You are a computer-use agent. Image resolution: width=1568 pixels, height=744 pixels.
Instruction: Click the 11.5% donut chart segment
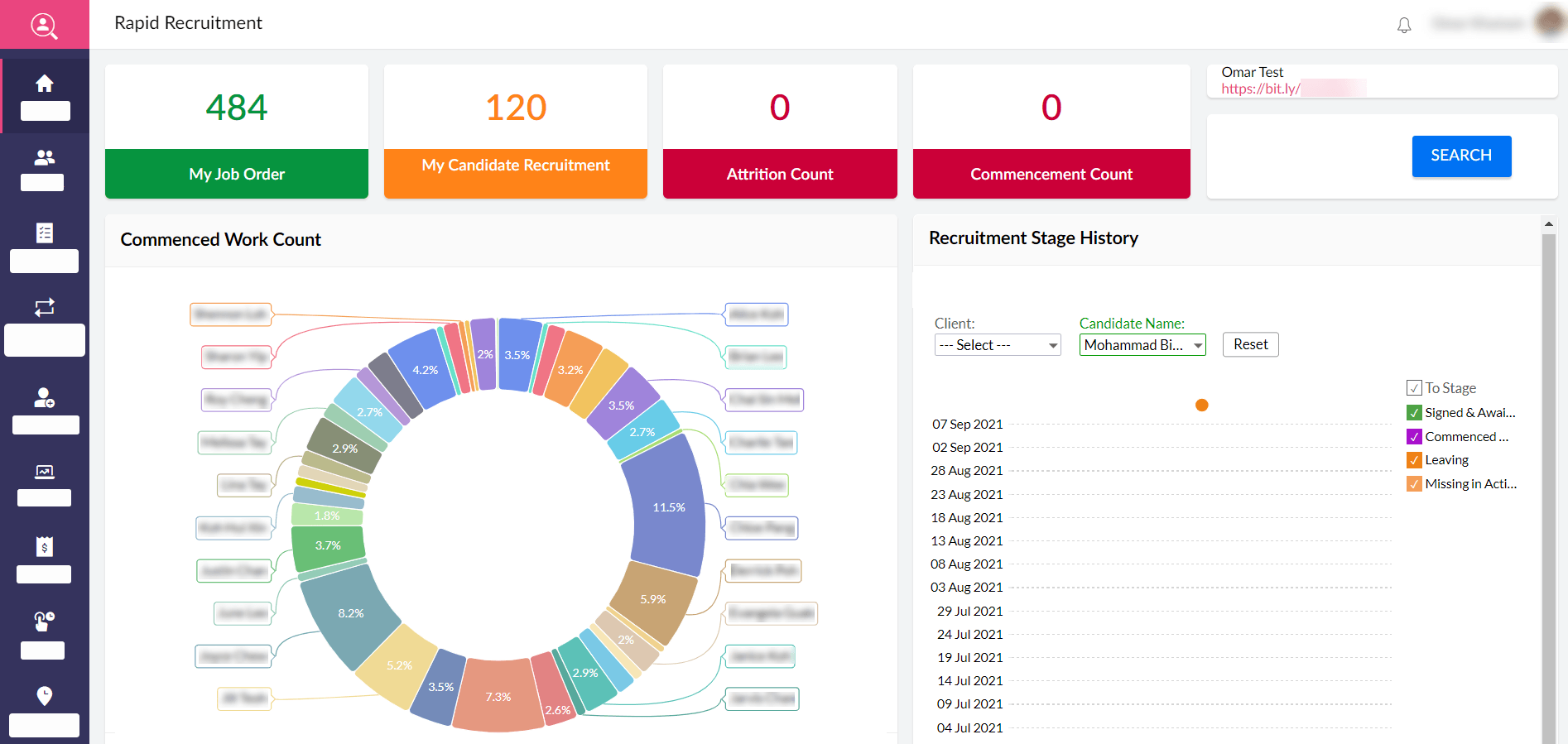(667, 506)
